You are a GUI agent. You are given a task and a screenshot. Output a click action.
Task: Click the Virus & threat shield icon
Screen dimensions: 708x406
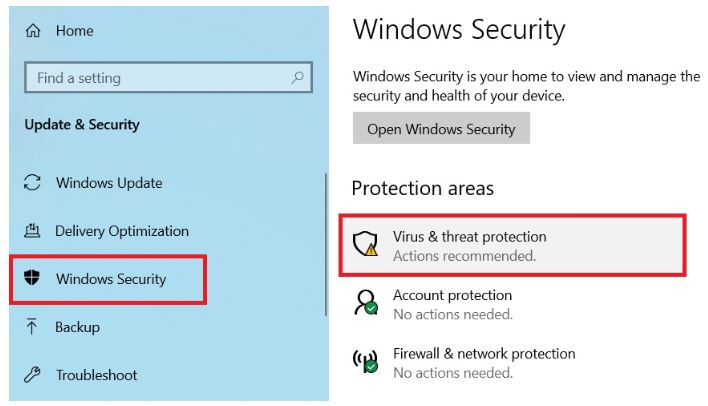pos(369,245)
